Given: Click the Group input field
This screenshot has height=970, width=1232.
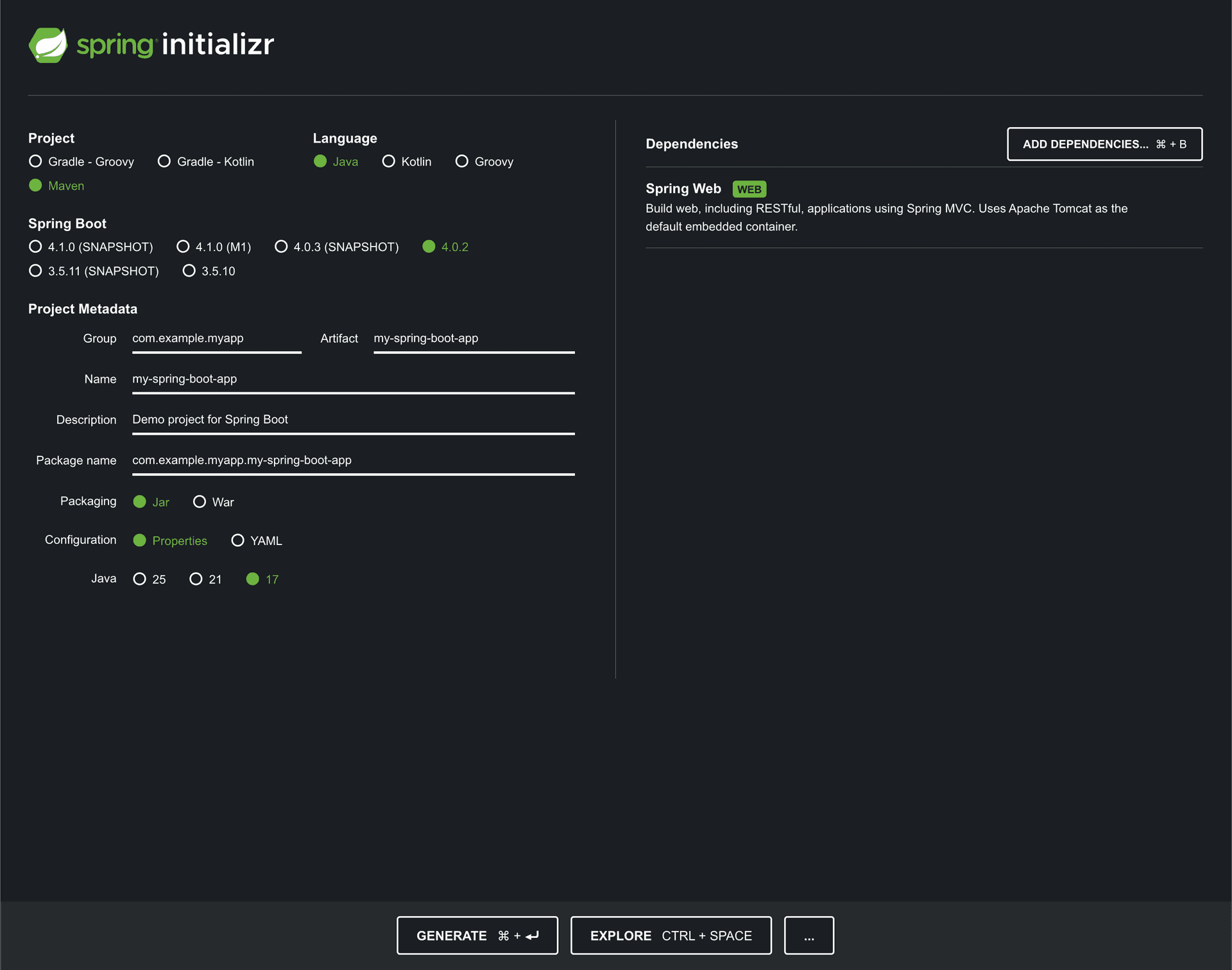Looking at the screenshot, I should pyautogui.click(x=216, y=338).
